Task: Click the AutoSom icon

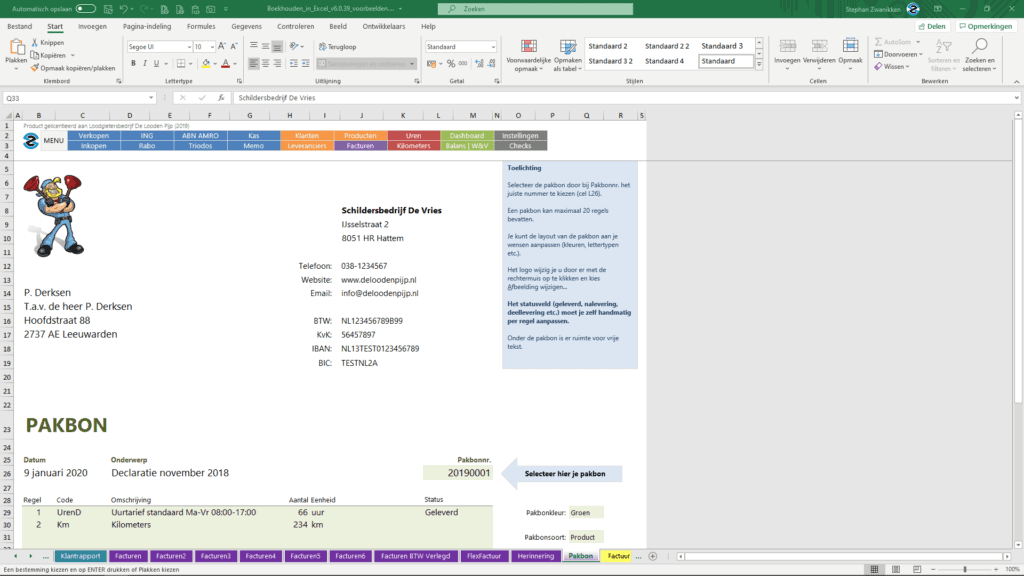Action: 879,42
